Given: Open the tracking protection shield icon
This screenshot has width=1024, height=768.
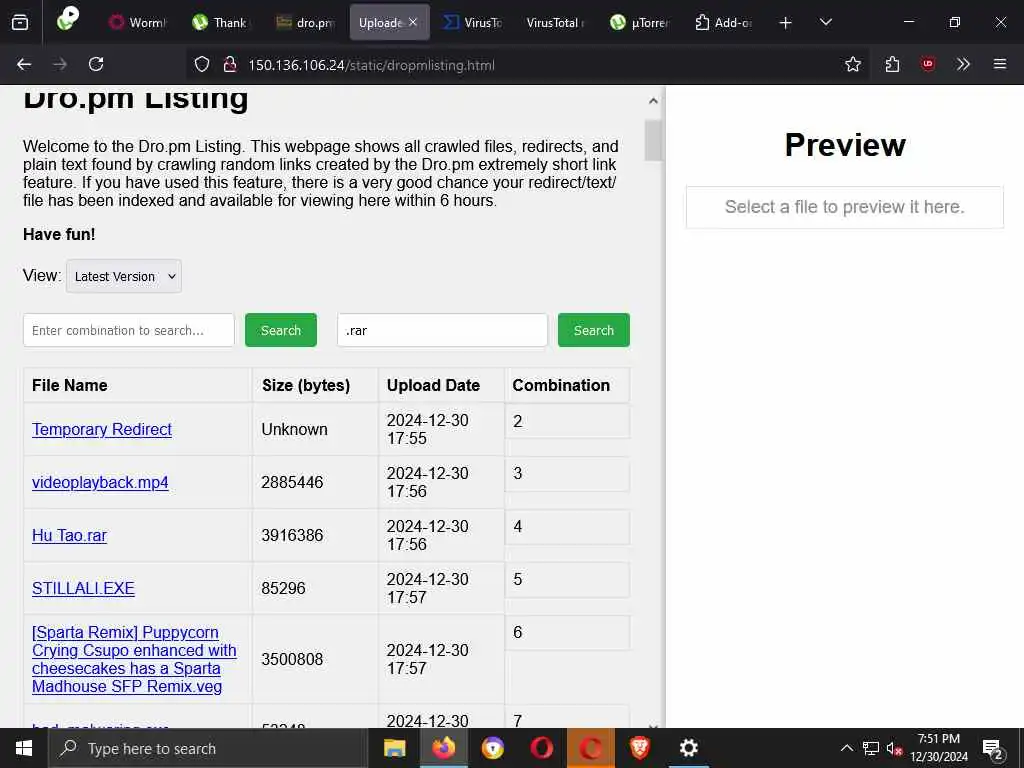Looking at the screenshot, I should point(202,64).
